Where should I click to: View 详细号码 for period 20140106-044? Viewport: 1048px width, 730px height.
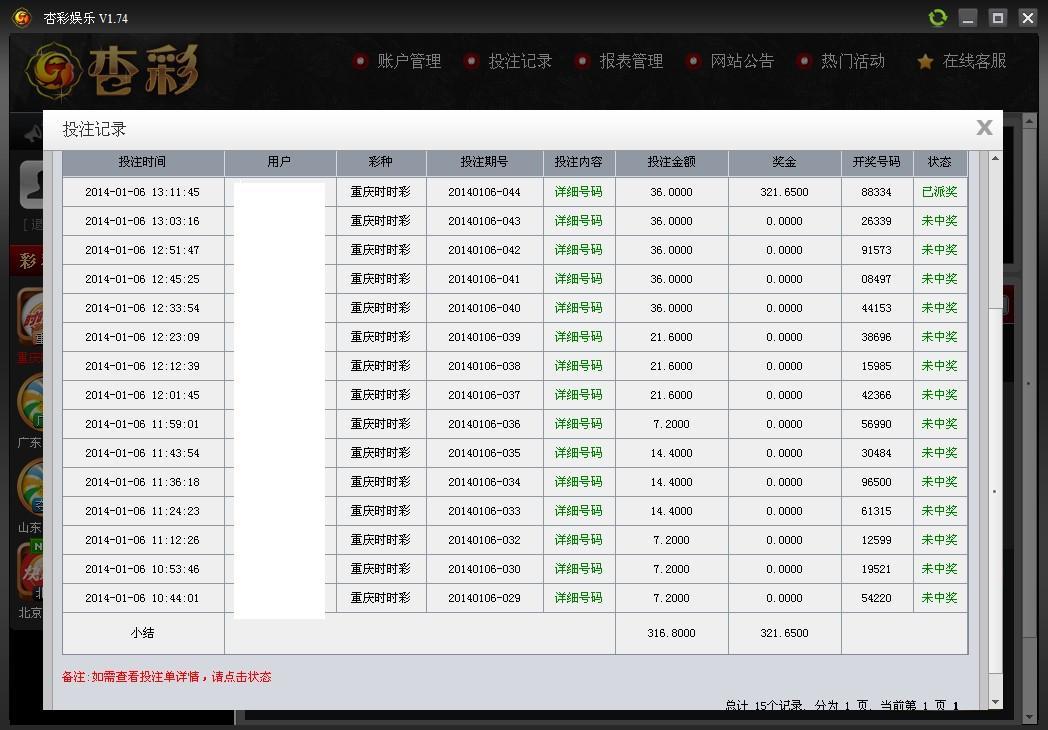point(580,192)
